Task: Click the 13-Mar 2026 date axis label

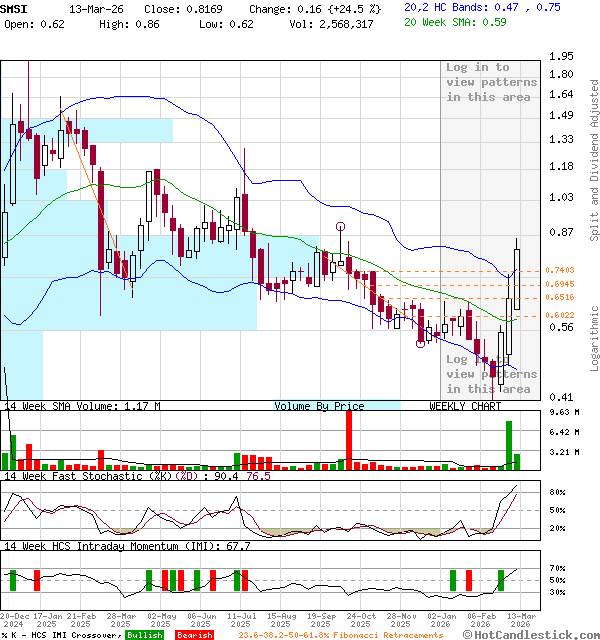Action: point(519,618)
